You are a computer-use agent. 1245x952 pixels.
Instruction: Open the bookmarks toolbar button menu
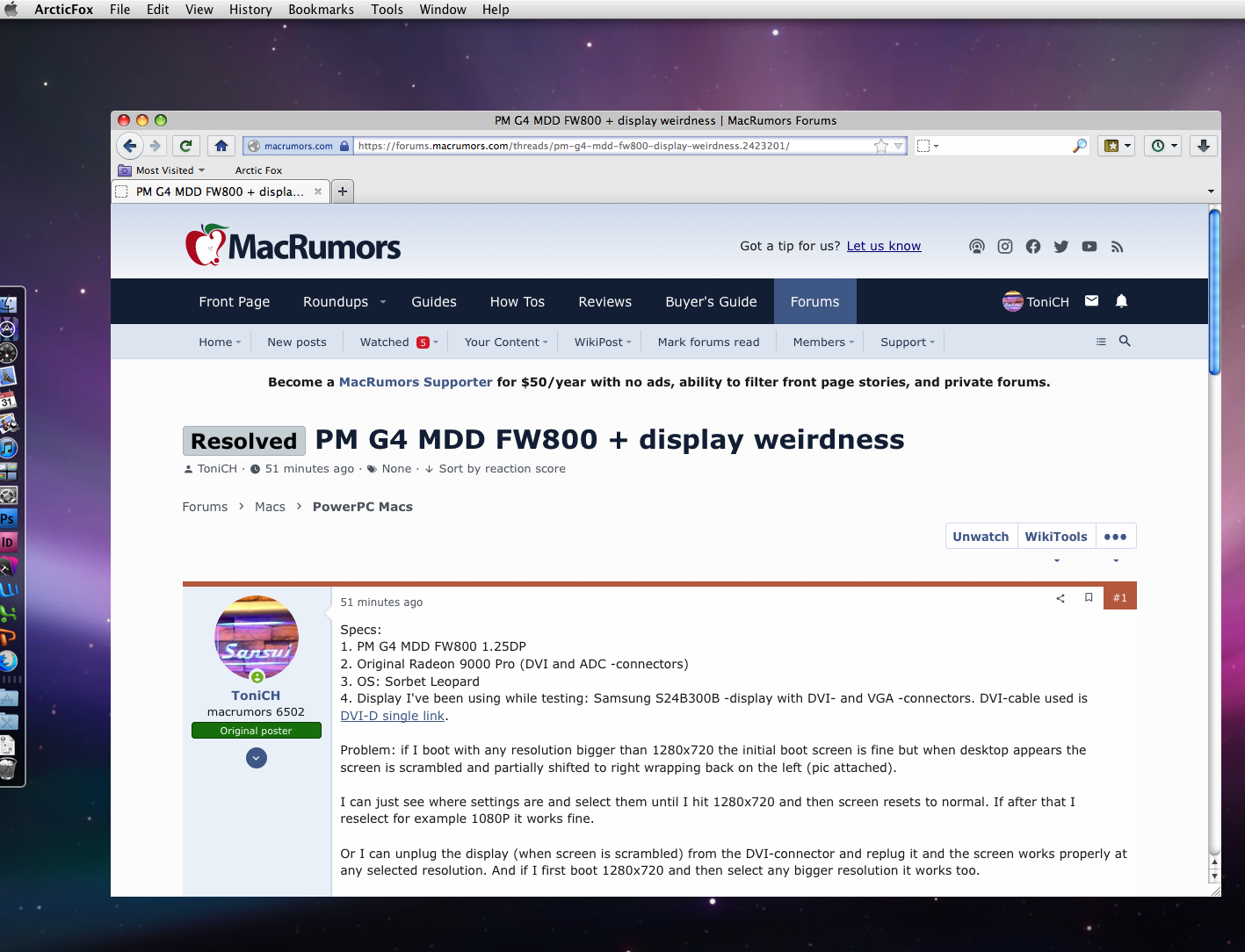coord(1117,146)
